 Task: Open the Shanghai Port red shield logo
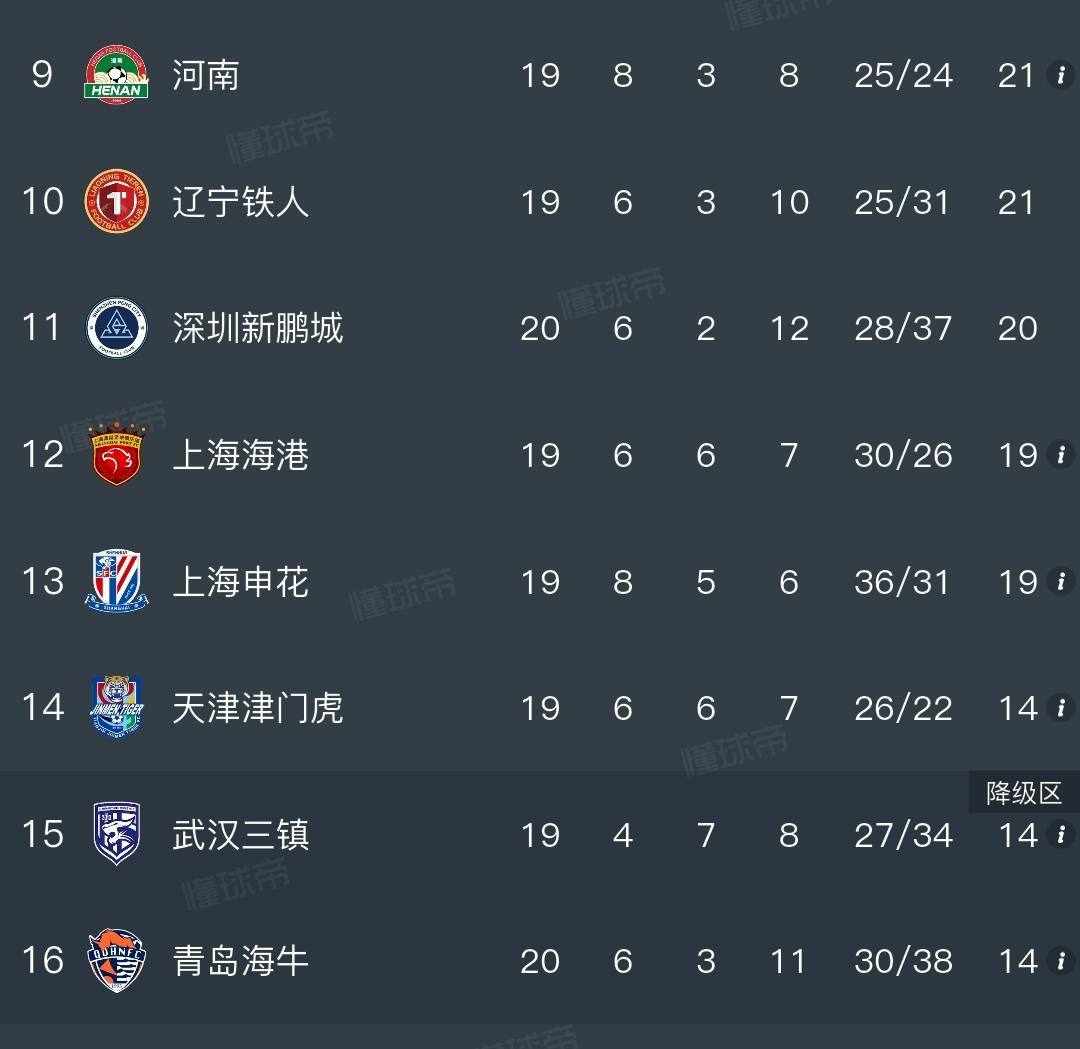[x=116, y=455]
